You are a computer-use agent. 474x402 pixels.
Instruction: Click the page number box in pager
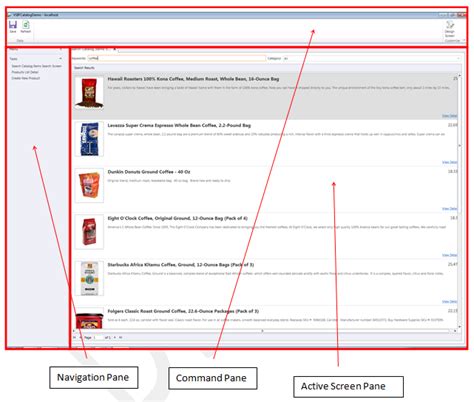click(98, 337)
